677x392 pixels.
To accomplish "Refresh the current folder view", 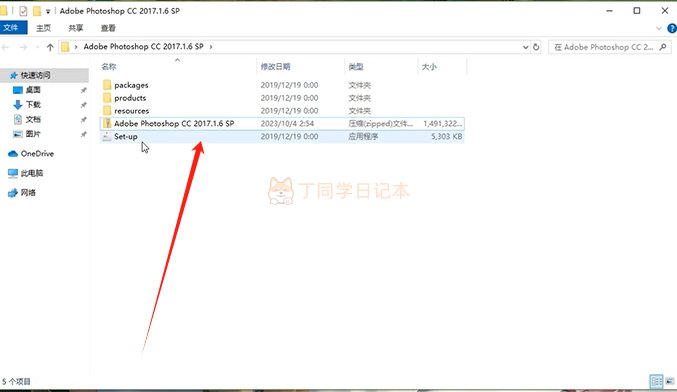I will 536,47.
